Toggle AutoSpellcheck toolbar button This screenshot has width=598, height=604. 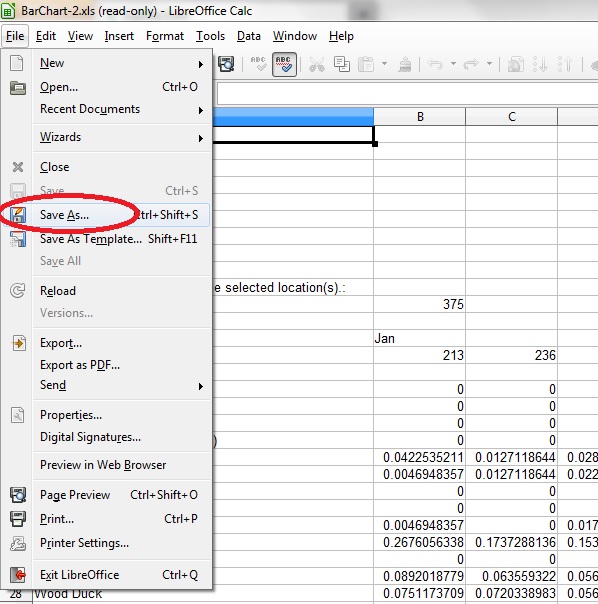[284, 64]
